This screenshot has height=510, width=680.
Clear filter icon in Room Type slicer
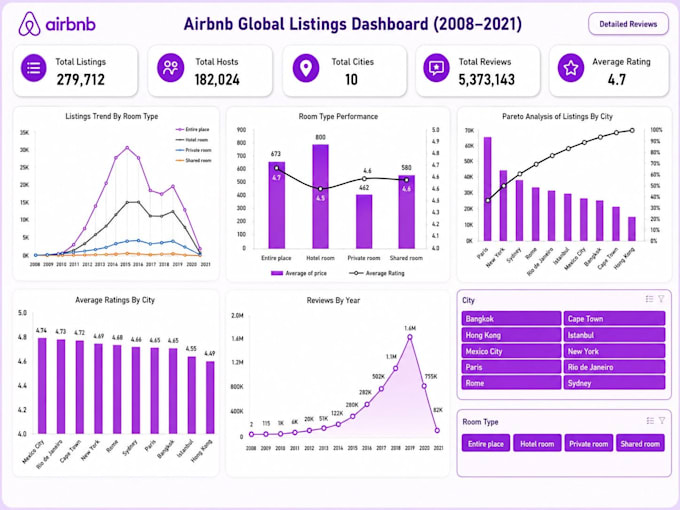point(662,421)
